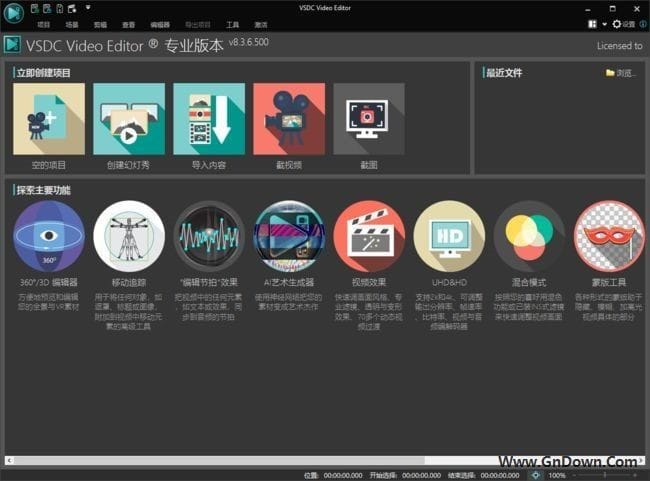The height and width of the screenshot is (481, 650).
Task: Open the 剪辑 menu
Action: click(x=100, y=25)
